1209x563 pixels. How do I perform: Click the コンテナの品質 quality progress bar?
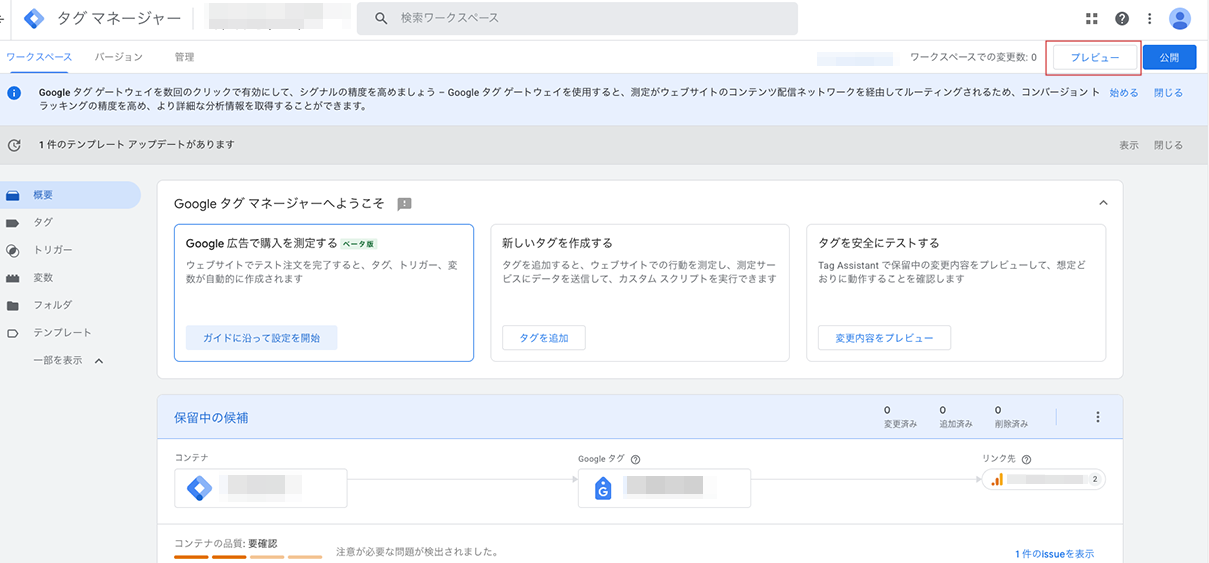click(x=248, y=557)
